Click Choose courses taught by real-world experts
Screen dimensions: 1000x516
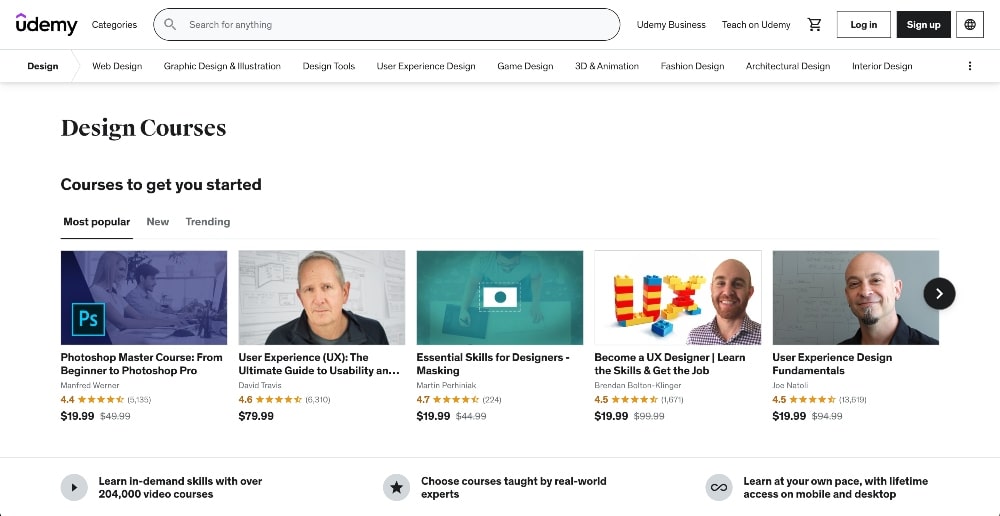pyautogui.click(x=513, y=487)
